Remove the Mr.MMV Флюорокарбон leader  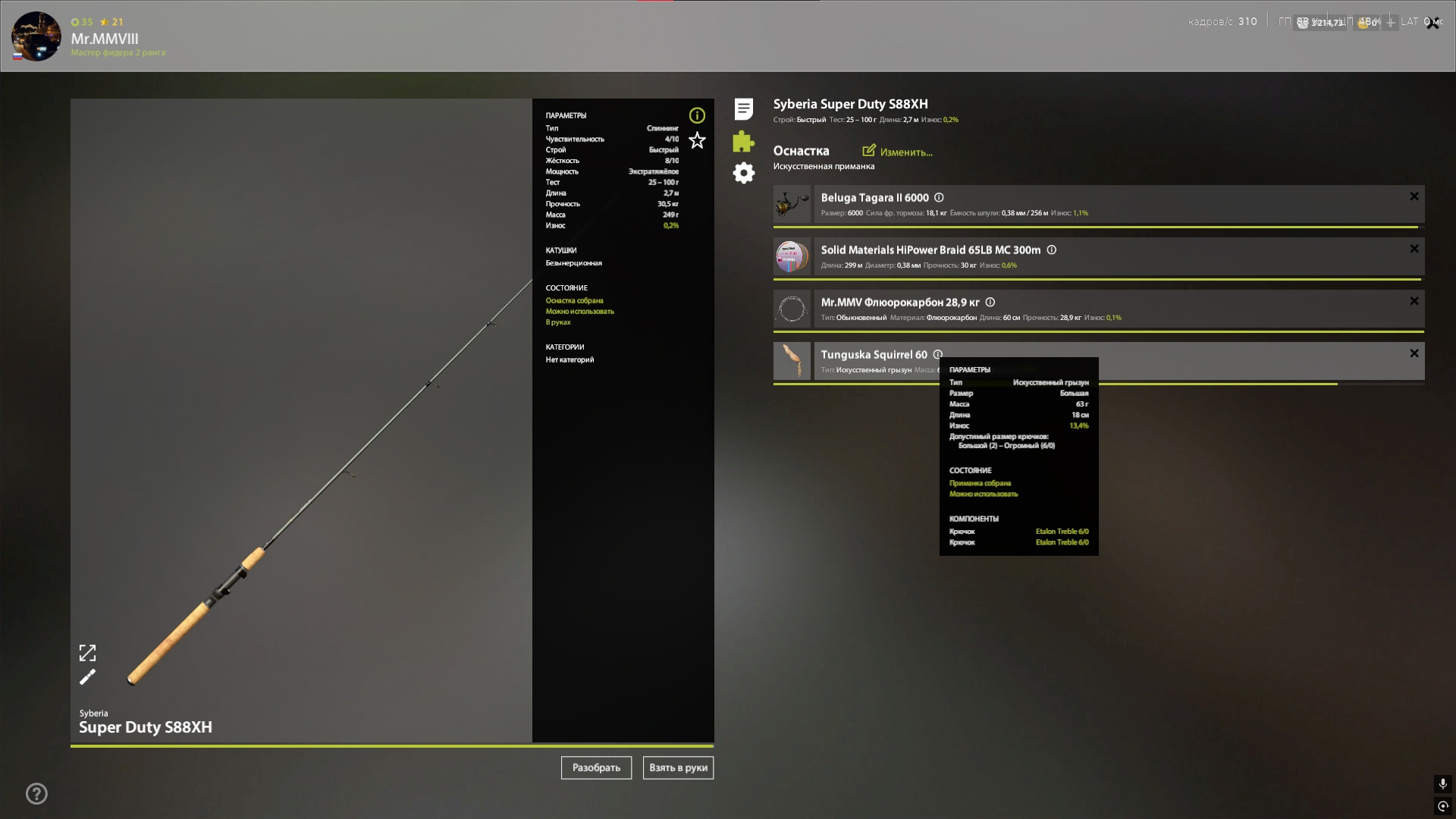(1414, 301)
